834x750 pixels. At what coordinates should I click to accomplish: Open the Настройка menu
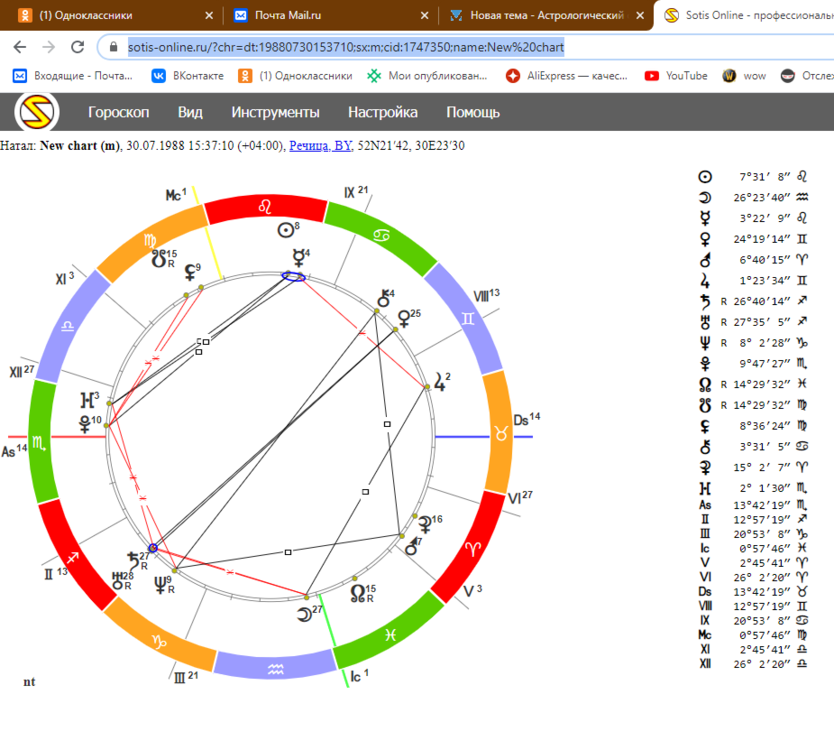pos(382,112)
